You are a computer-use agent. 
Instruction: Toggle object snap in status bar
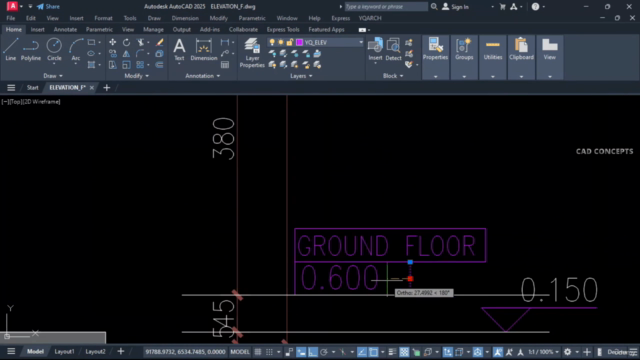tap(373, 352)
